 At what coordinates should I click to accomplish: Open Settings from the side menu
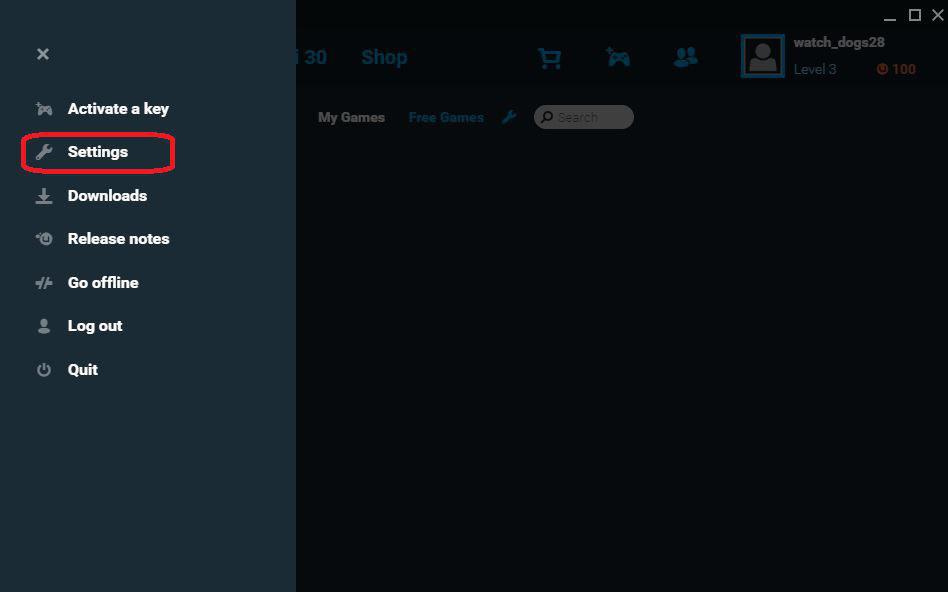coord(97,152)
